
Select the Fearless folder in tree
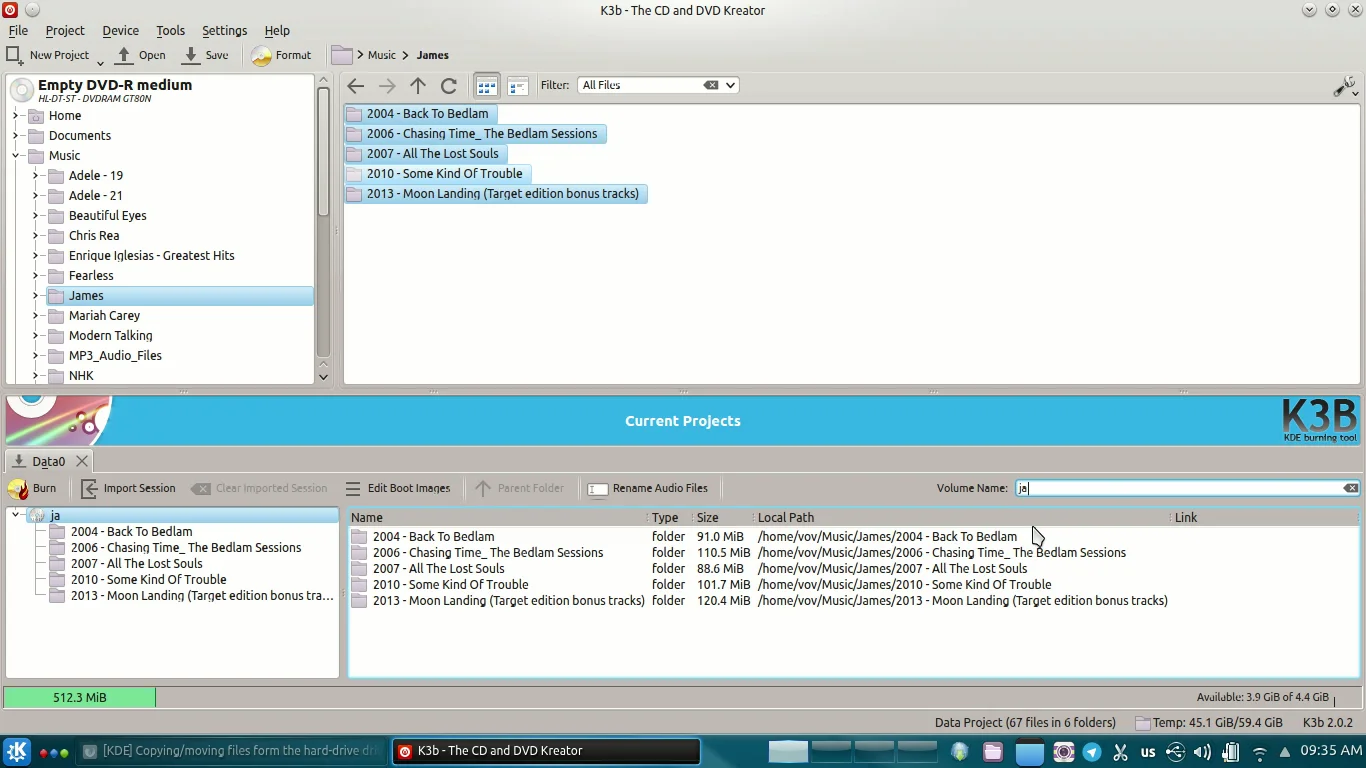91,275
